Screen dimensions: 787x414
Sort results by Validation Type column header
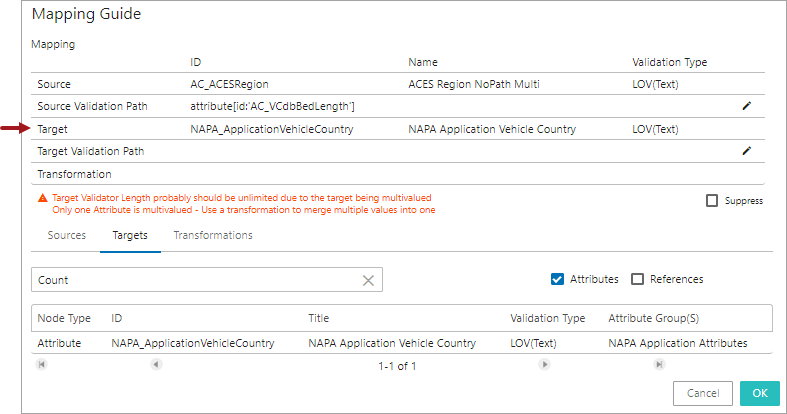point(547,318)
